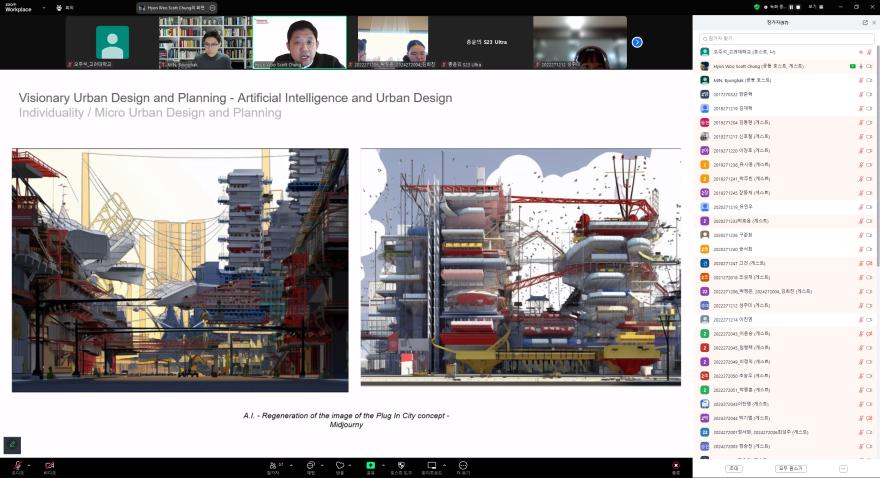Viewport: 880px width, 478px height.
Task: Expand the arrow next to Share Screen
Action: 383,465
